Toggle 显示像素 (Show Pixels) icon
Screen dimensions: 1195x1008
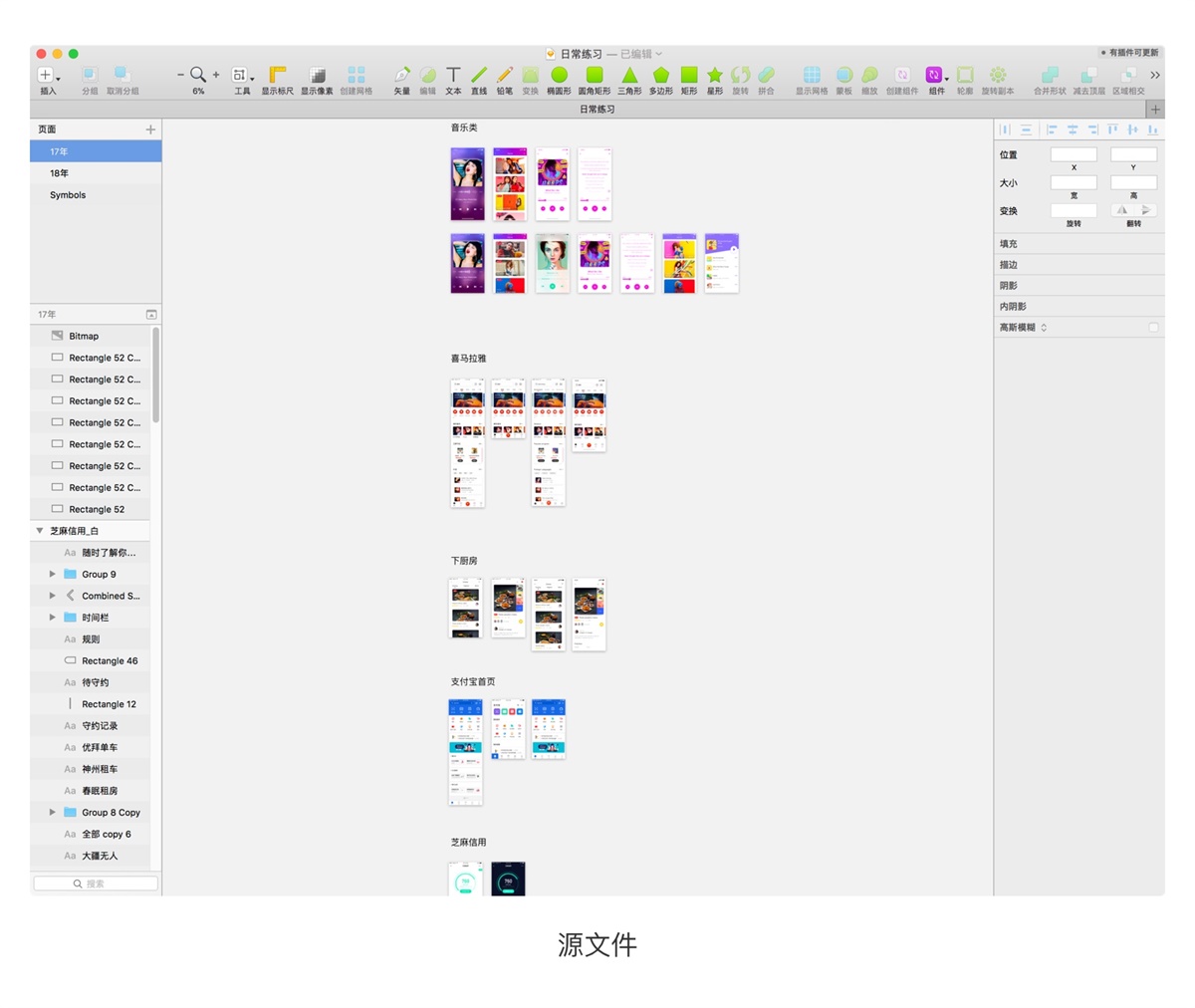coord(317,75)
